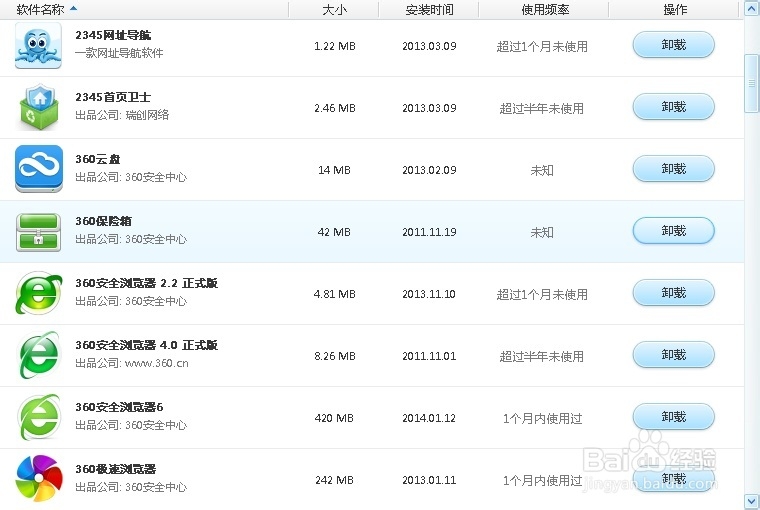Click the scrollbar up arrow
The width and height of the screenshot is (760, 510).
pyautogui.click(x=752, y=9)
